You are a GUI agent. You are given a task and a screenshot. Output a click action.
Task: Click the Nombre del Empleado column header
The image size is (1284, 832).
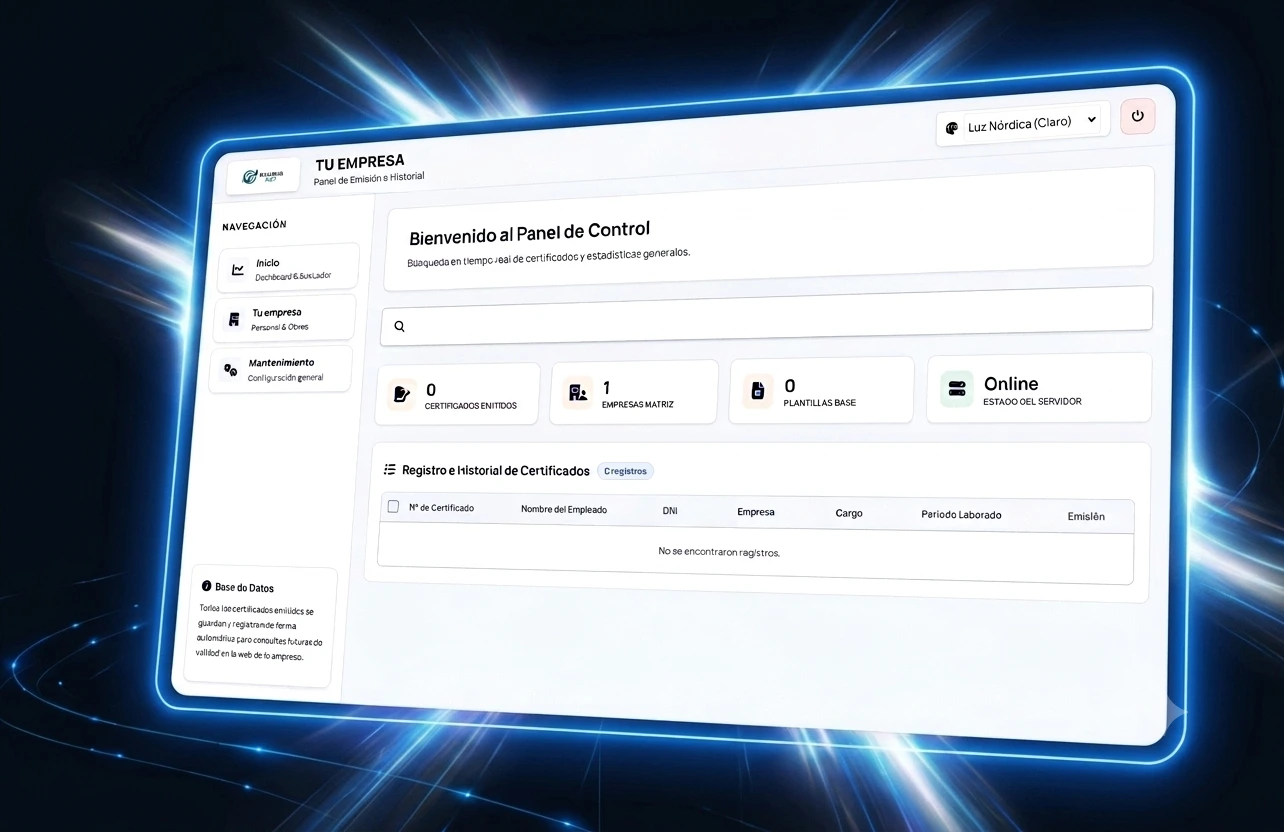(x=564, y=509)
